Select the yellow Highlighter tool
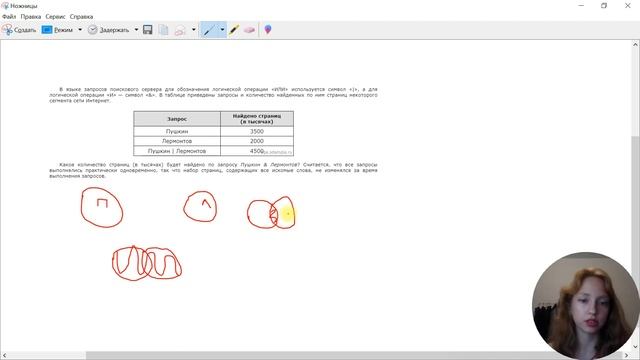 click(x=234, y=30)
